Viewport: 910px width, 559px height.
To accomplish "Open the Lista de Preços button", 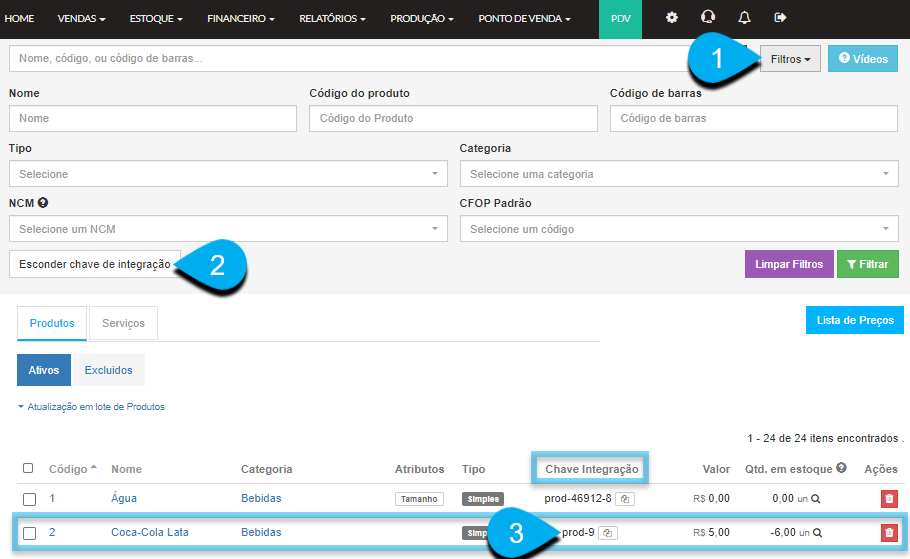I will point(855,320).
